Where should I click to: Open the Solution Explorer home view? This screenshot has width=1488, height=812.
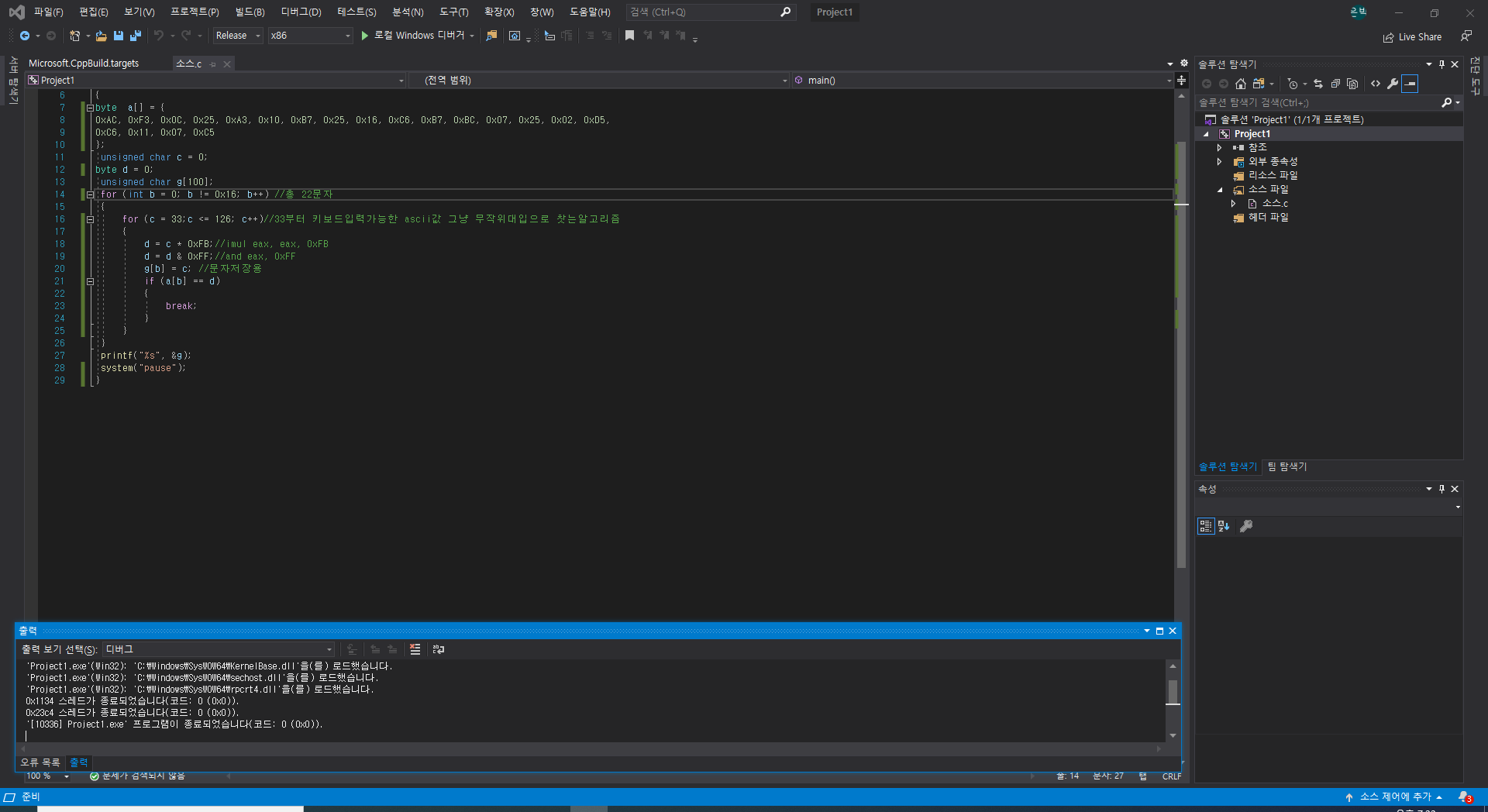pyautogui.click(x=1241, y=84)
